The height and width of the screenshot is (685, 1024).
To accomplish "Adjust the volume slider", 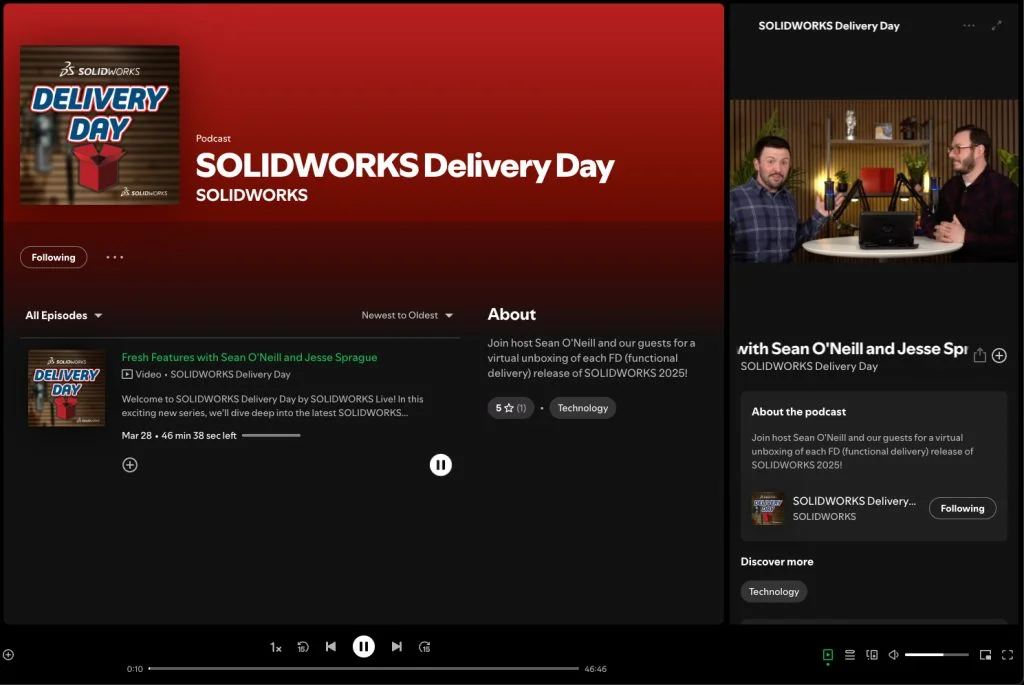I will pos(936,655).
